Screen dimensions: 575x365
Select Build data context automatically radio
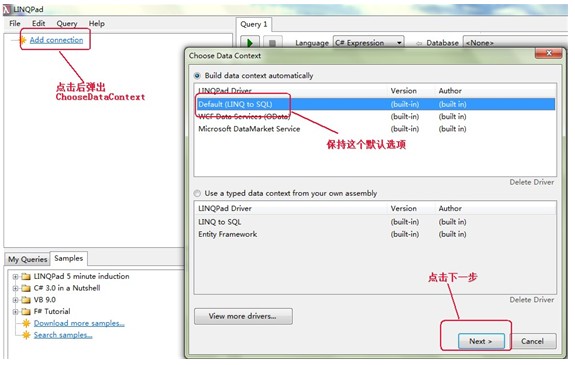point(197,76)
